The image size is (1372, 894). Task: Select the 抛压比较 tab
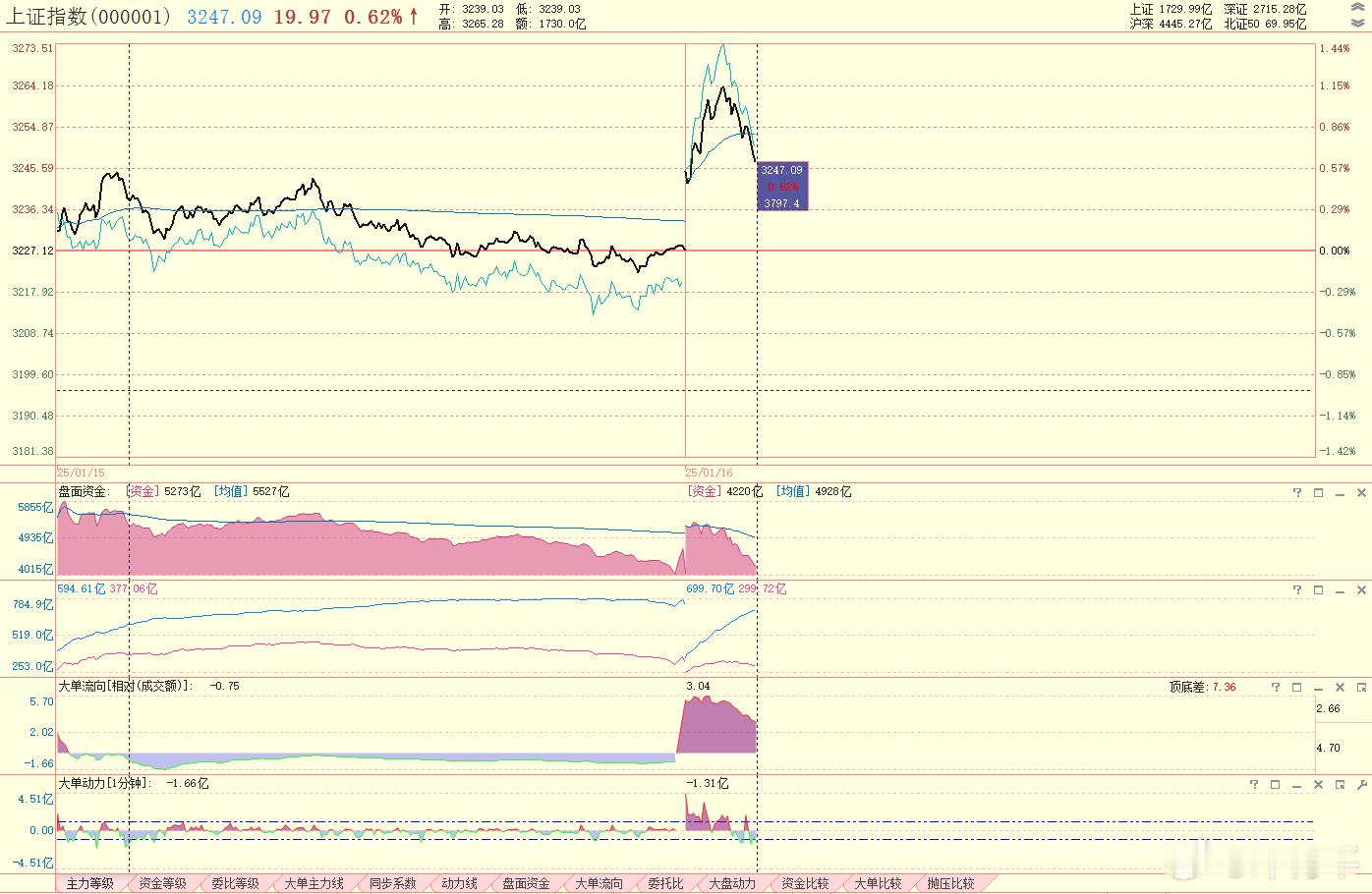pos(951,883)
